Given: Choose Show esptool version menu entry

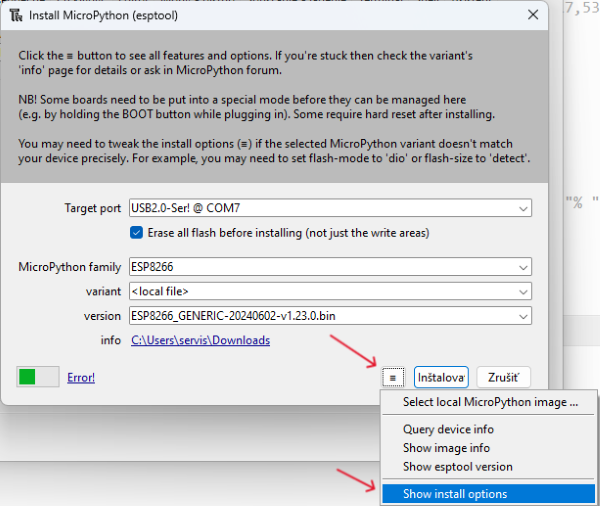Looking at the screenshot, I should click(489, 467).
